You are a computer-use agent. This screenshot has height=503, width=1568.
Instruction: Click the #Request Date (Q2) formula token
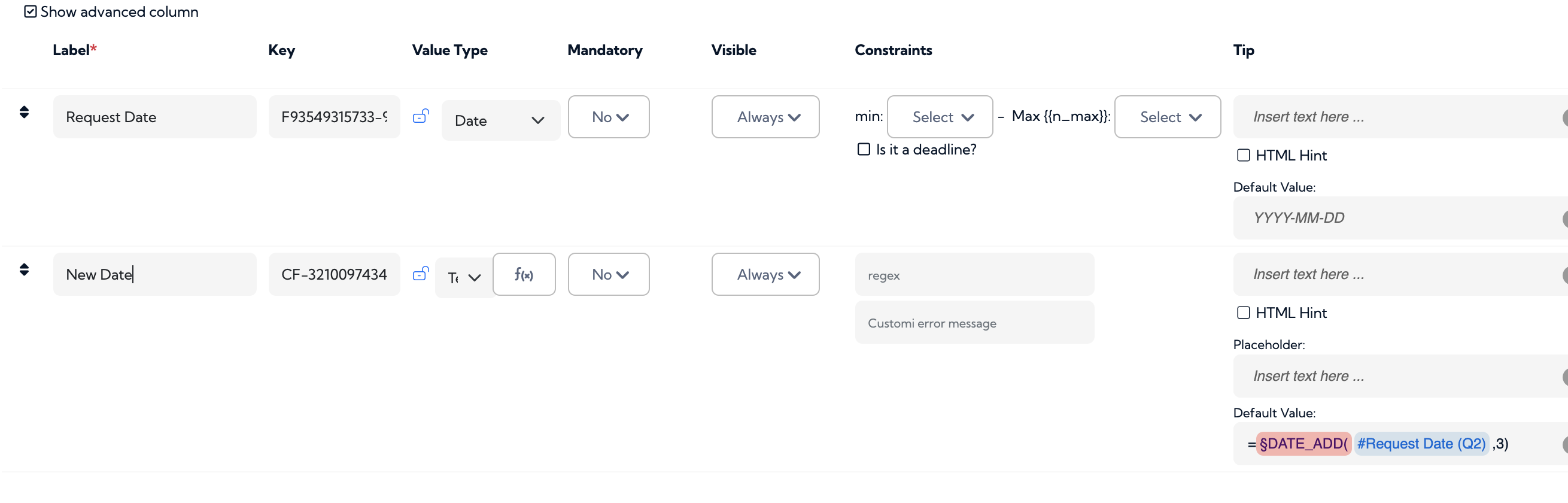point(1421,444)
